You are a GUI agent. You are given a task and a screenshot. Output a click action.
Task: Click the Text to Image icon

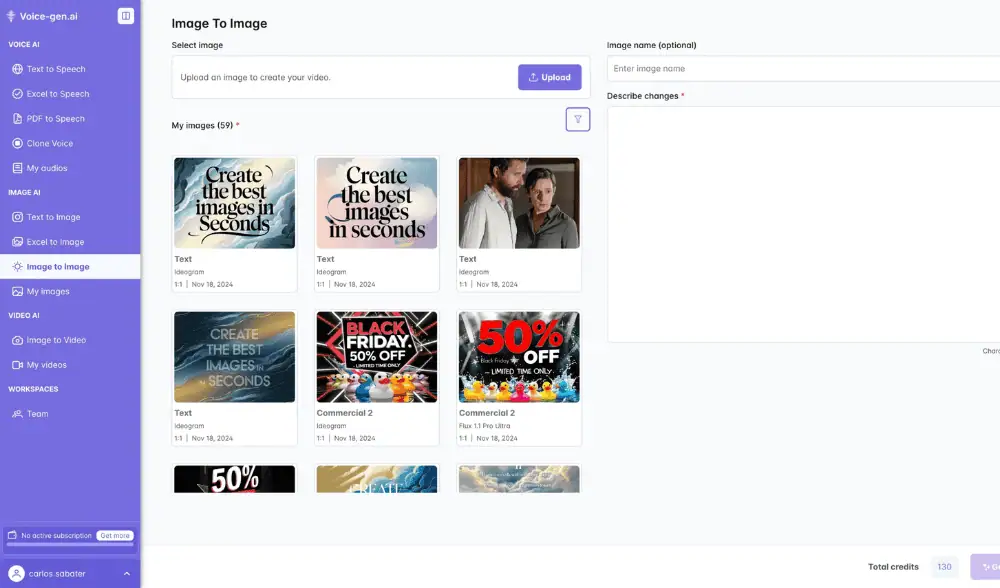pos(17,217)
